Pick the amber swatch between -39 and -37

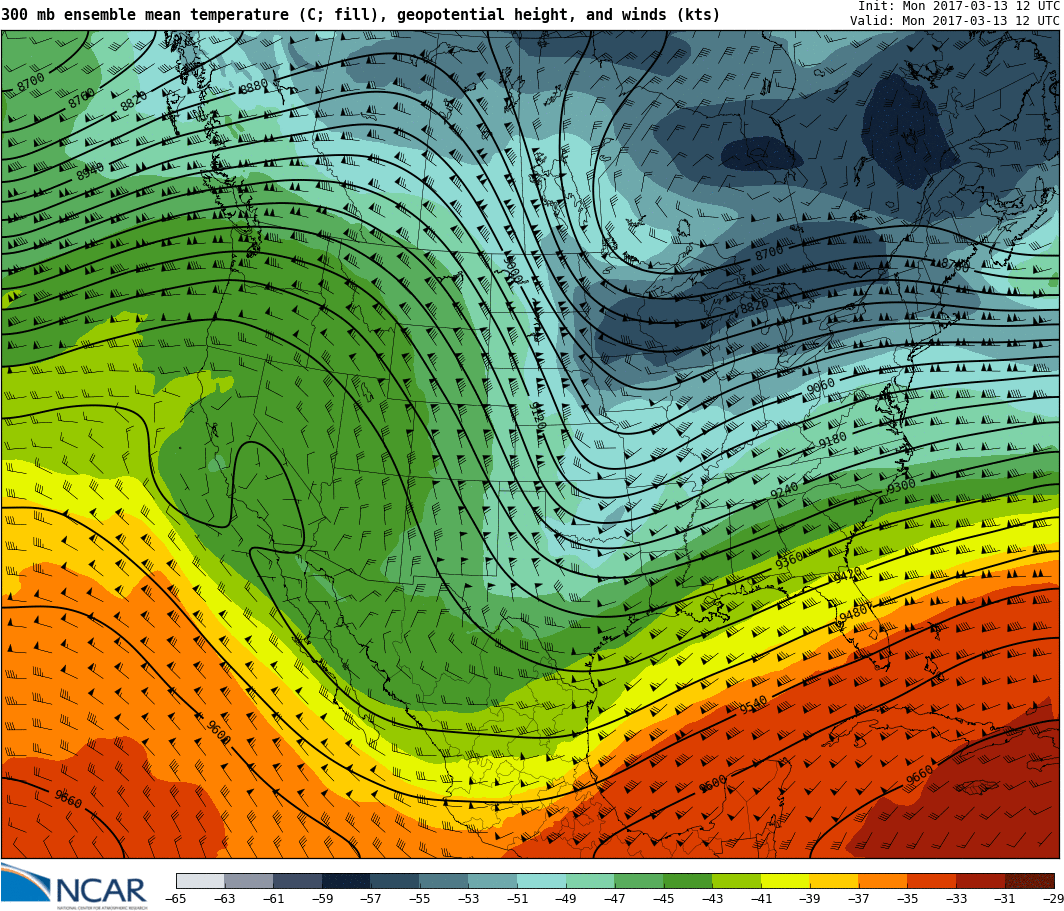[x=835, y=880]
